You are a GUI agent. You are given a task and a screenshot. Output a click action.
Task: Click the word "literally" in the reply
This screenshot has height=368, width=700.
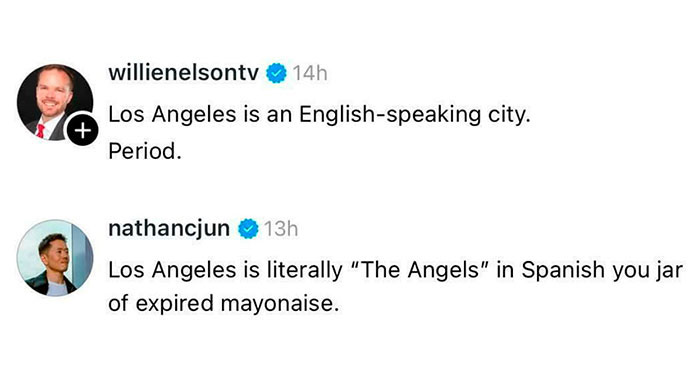tap(304, 271)
